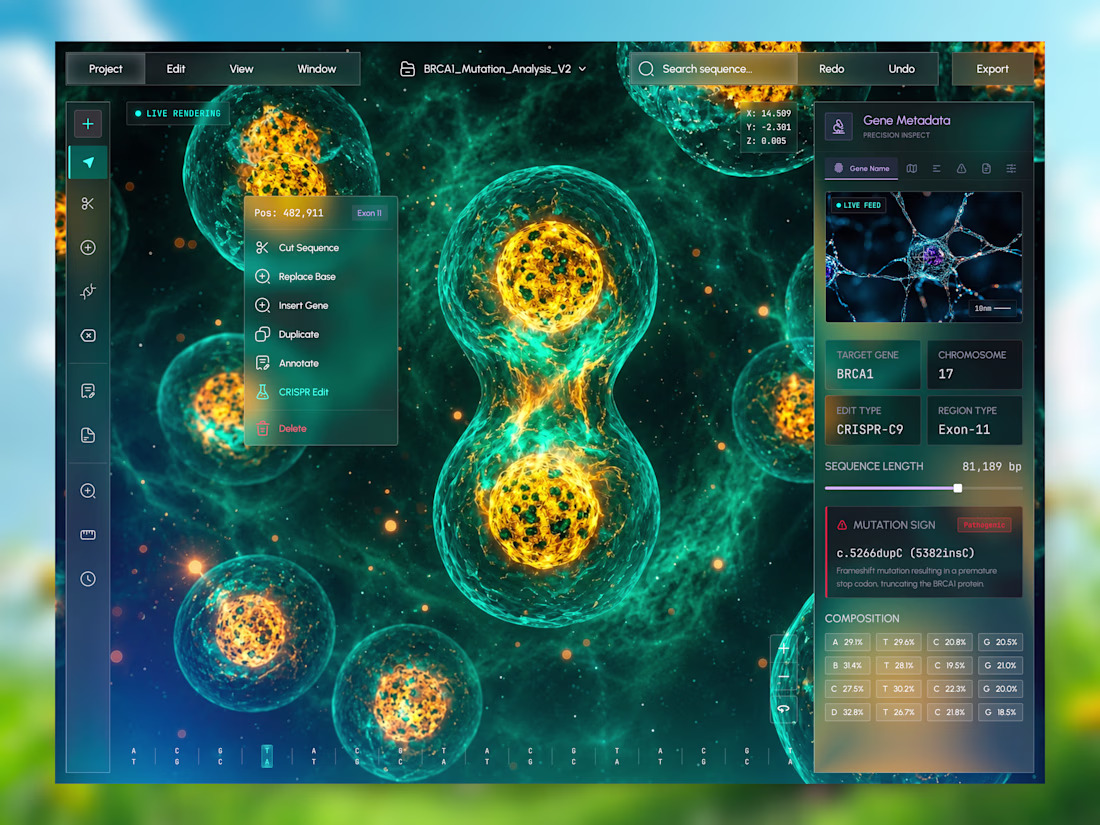Click the highlighted T/A base pair
The width and height of the screenshot is (1100, 825).
267,756
